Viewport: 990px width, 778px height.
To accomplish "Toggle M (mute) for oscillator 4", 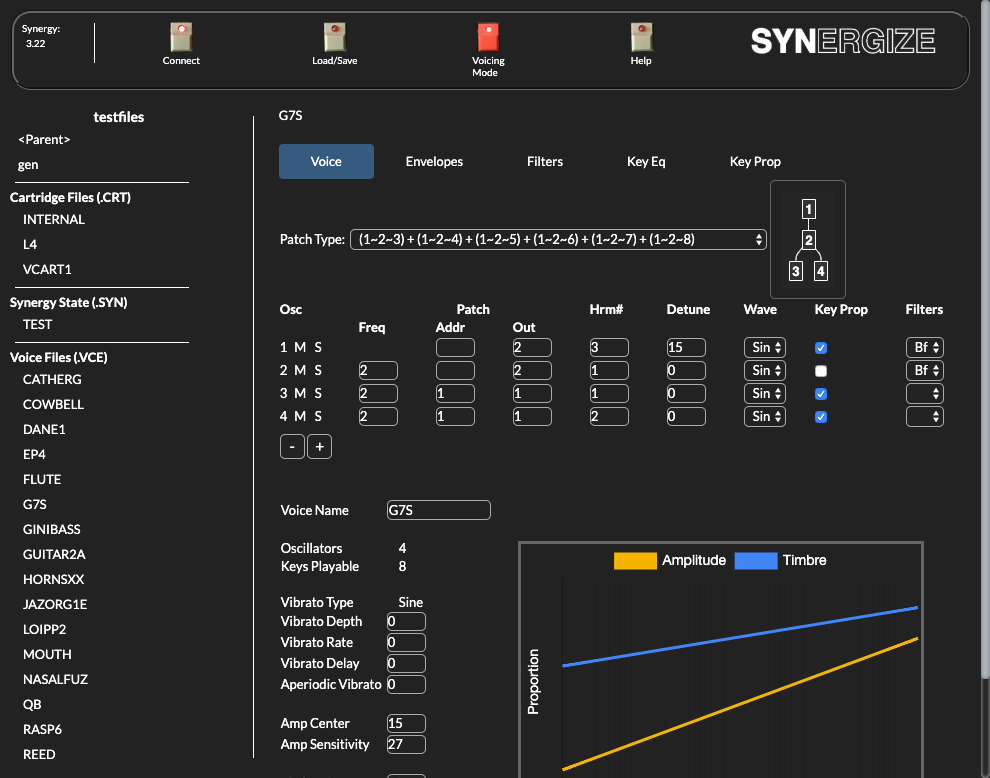I will (x=300, y=416).
